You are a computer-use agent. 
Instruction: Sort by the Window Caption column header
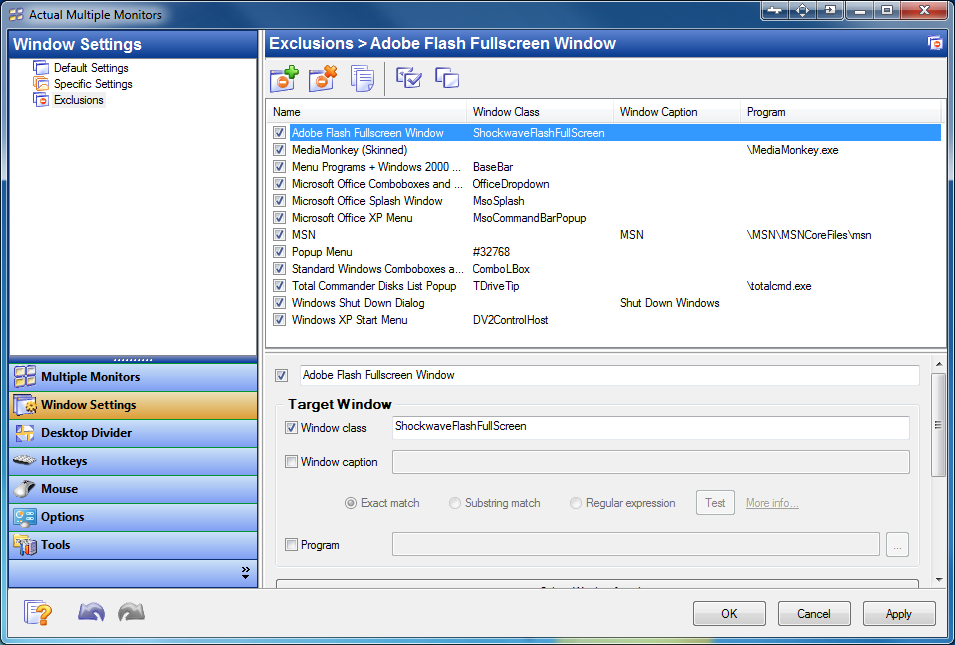[677, 112]
